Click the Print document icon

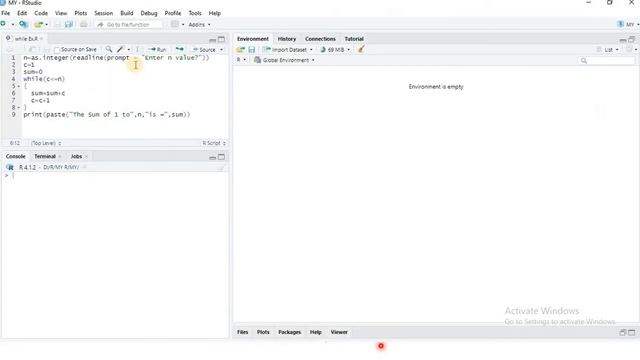pos(83,24)
